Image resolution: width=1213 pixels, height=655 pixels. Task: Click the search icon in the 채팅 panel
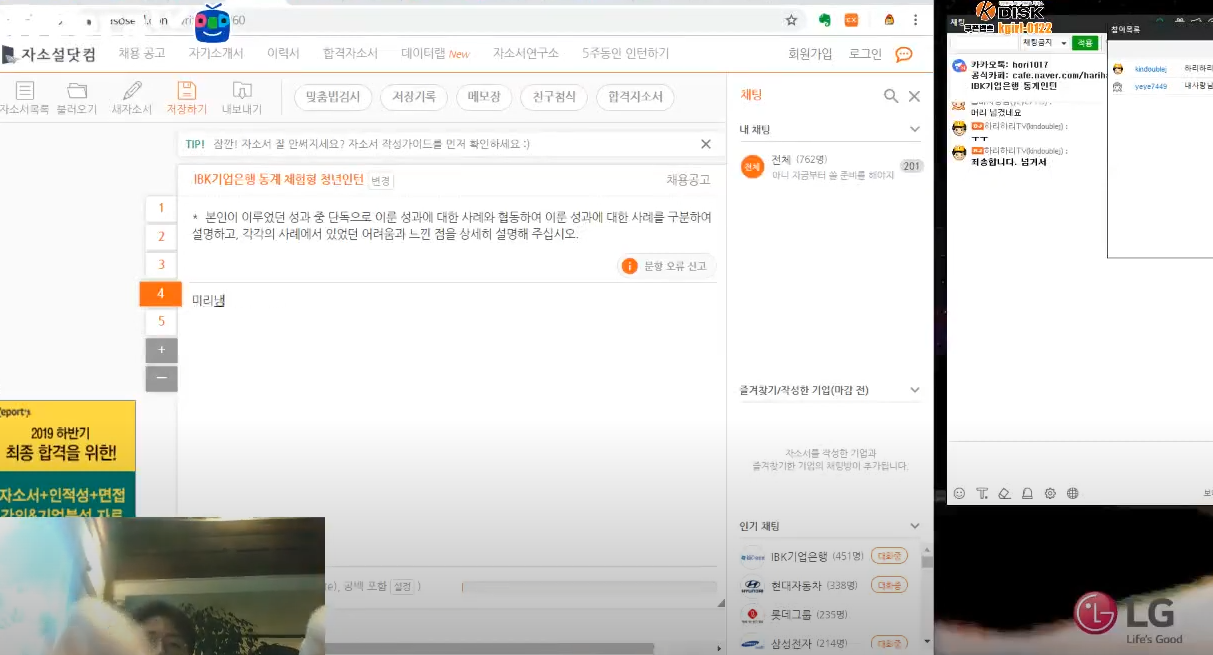click(891, 96)
